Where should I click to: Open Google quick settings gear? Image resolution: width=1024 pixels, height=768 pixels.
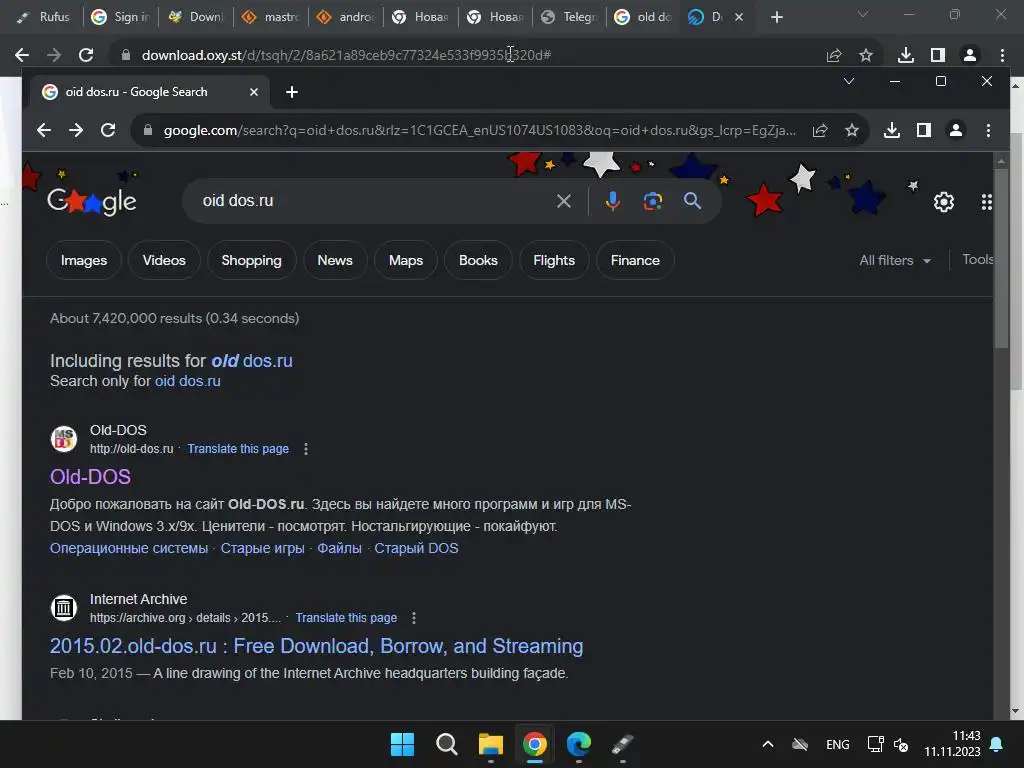pos(944,202)
